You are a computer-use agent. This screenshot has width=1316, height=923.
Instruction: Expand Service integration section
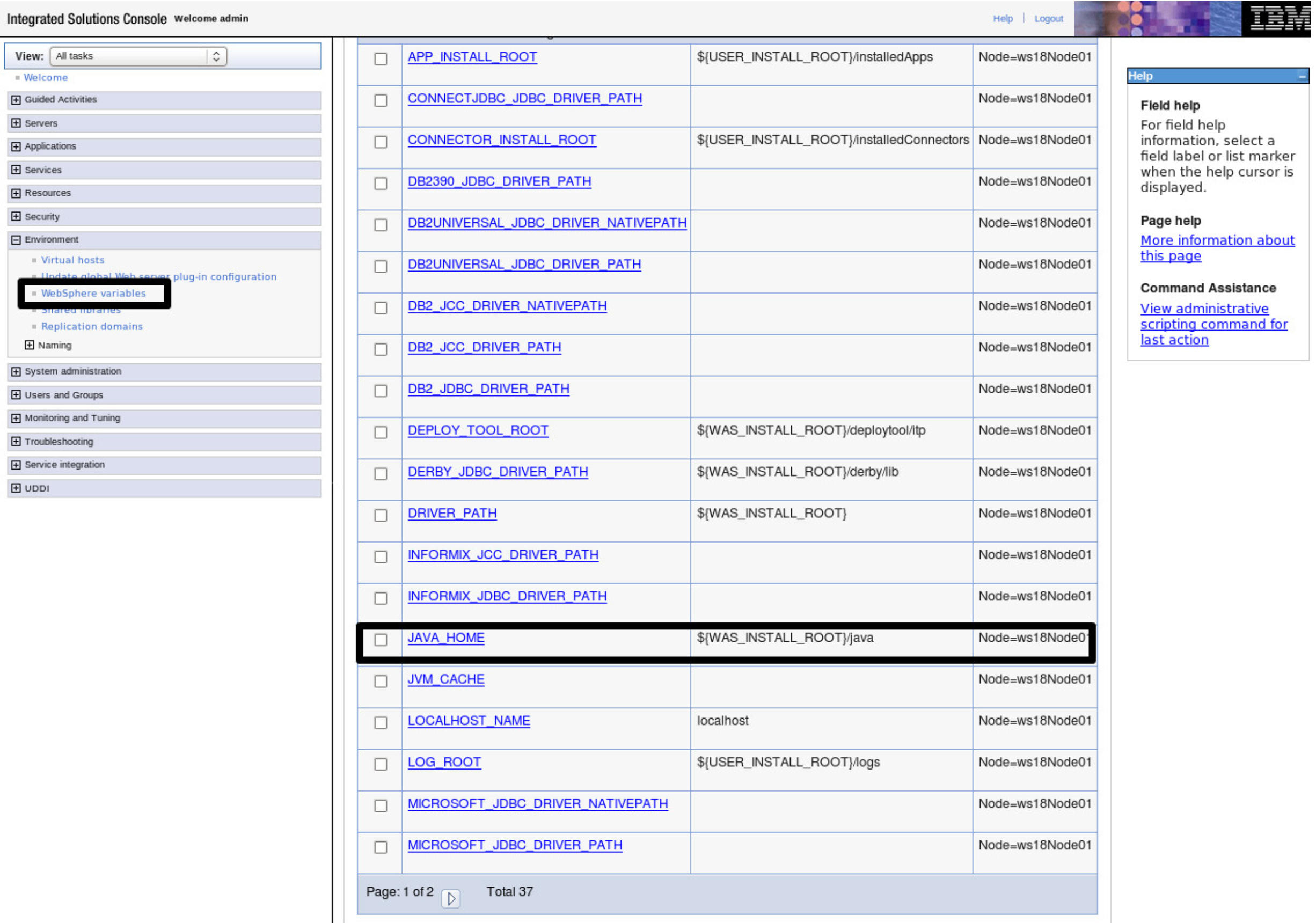[x=16, y=465]
